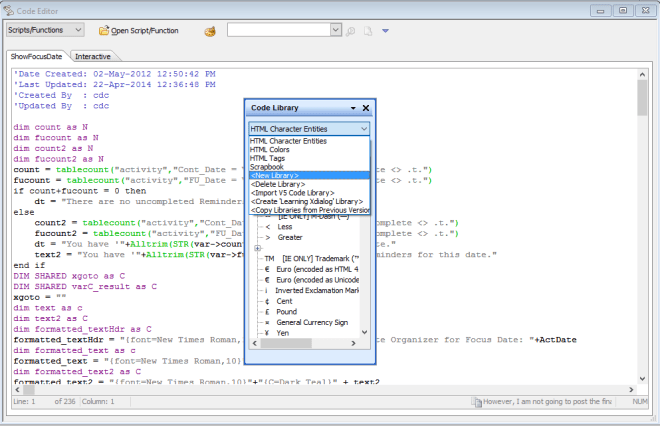Close the Code Editor window
660x426 pixels.
tap(645, 11)
